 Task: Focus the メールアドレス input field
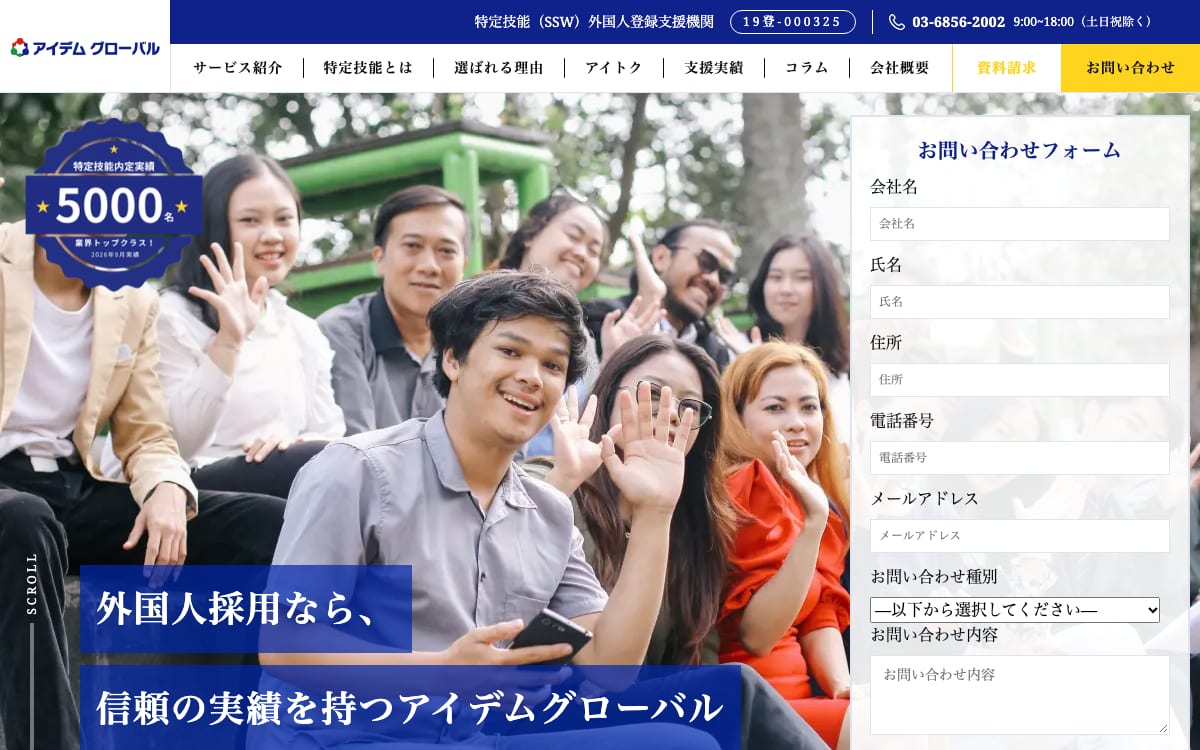(1020, 536)
